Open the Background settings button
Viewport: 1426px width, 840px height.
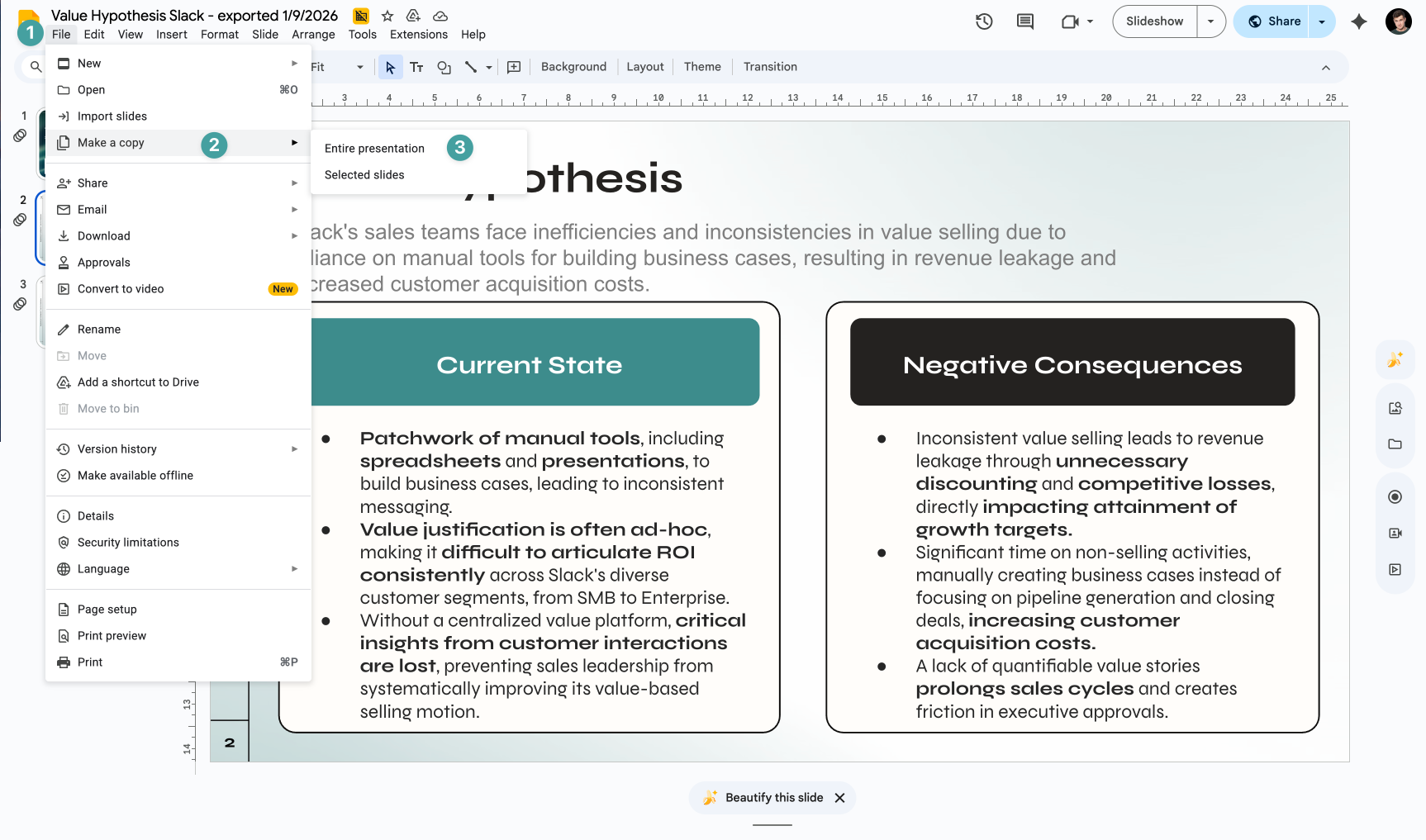point(573,67)
